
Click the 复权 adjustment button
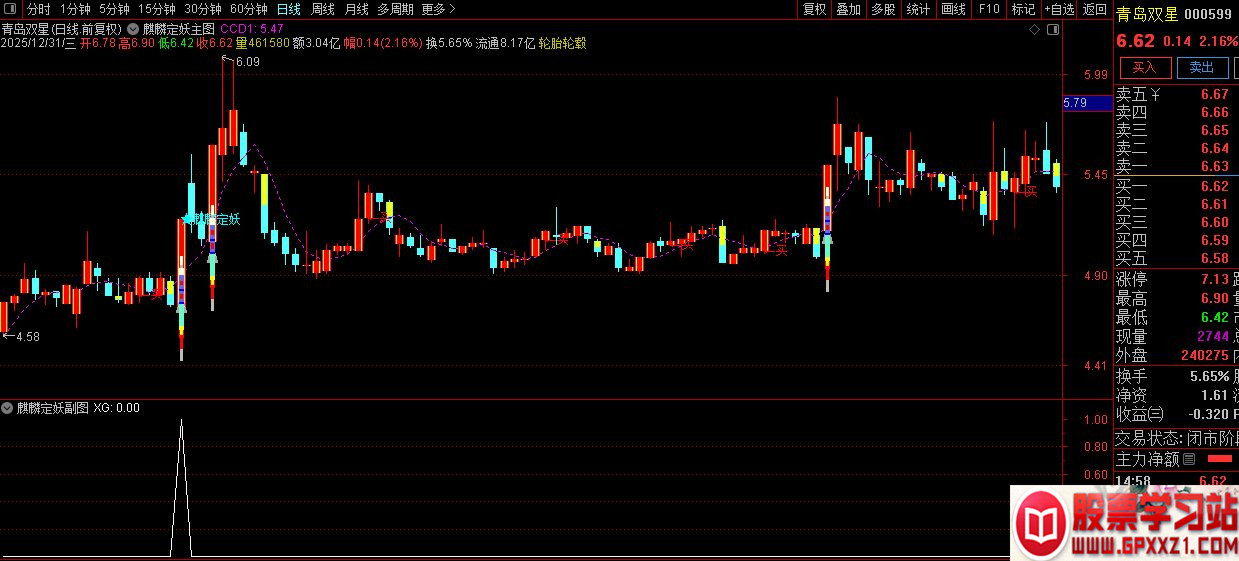[x=815, y=9]
